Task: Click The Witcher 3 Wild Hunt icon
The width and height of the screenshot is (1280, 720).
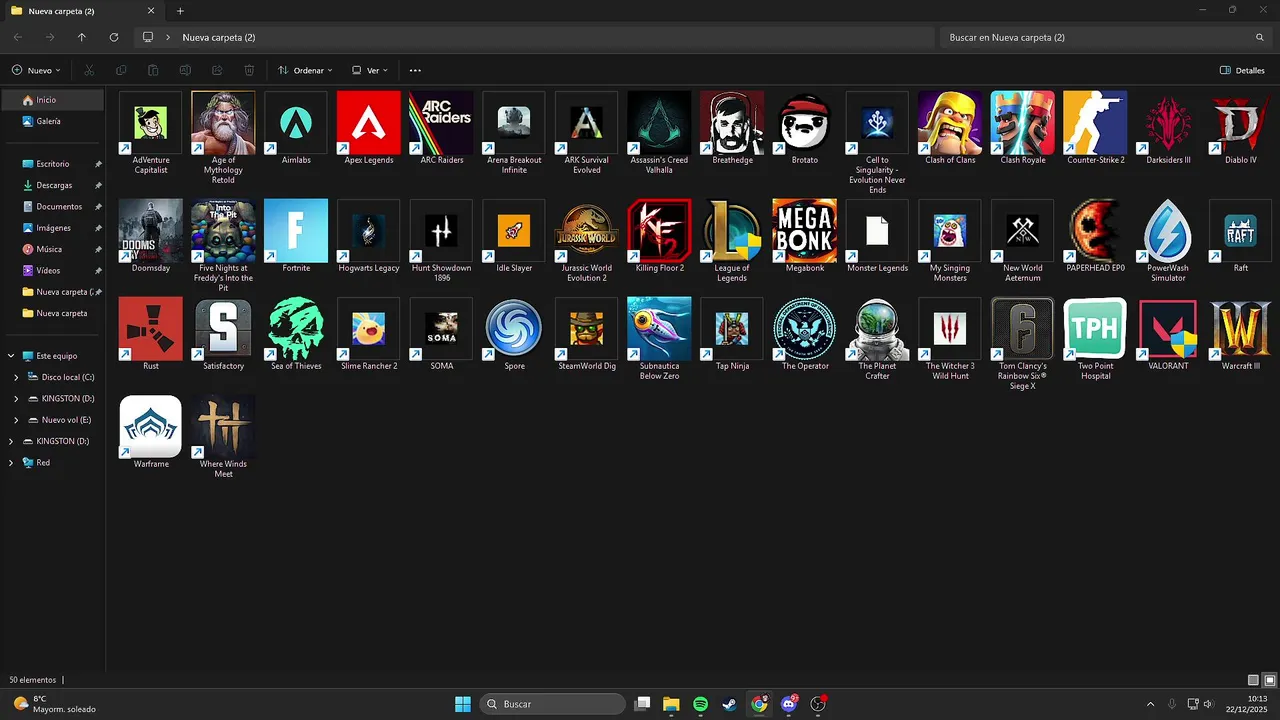Action: coord(950,329)
